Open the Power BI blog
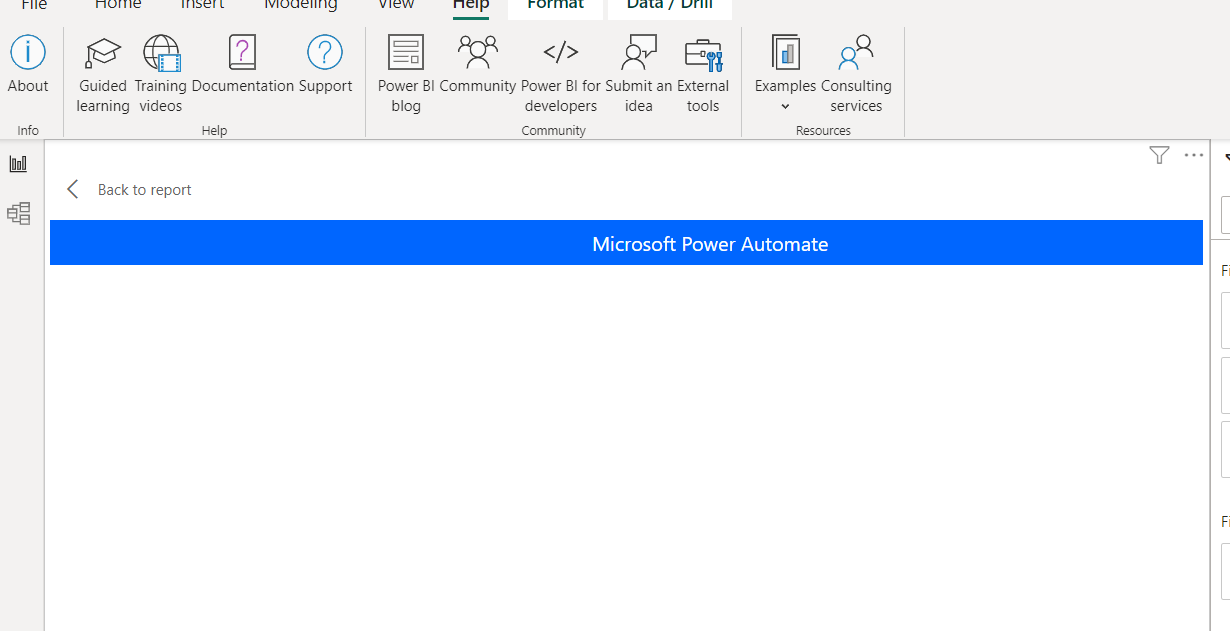The height and width of the screenshot is (631, 1230). (x=406, y=75)
